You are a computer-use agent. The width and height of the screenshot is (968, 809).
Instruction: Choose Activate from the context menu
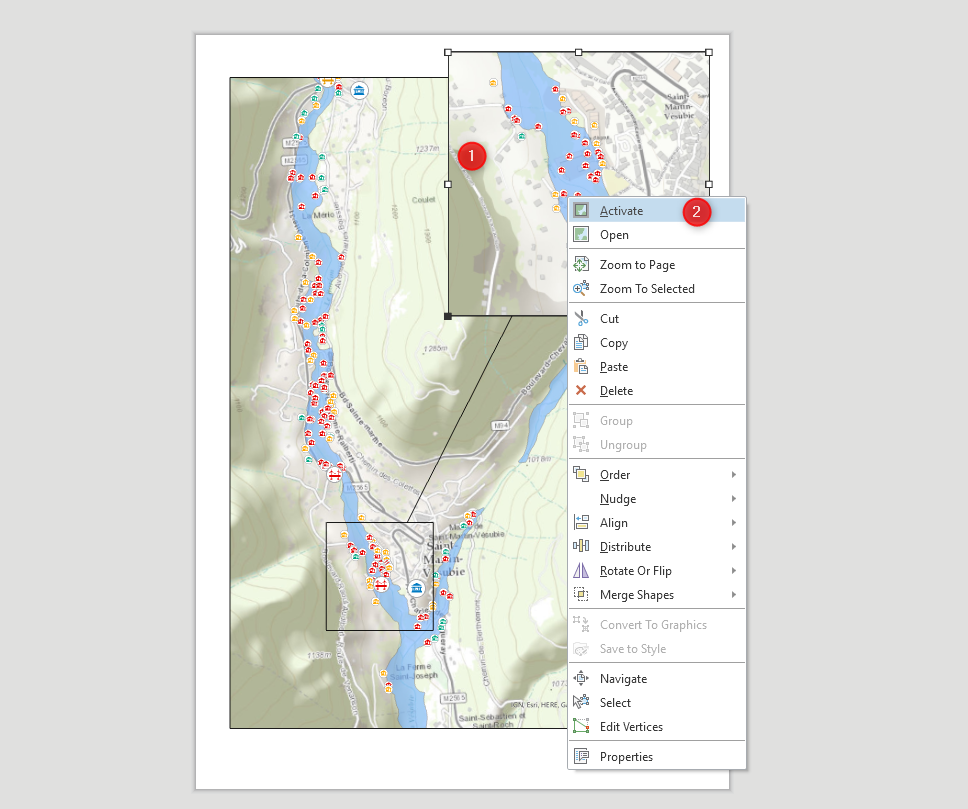(x=657, y=211)
